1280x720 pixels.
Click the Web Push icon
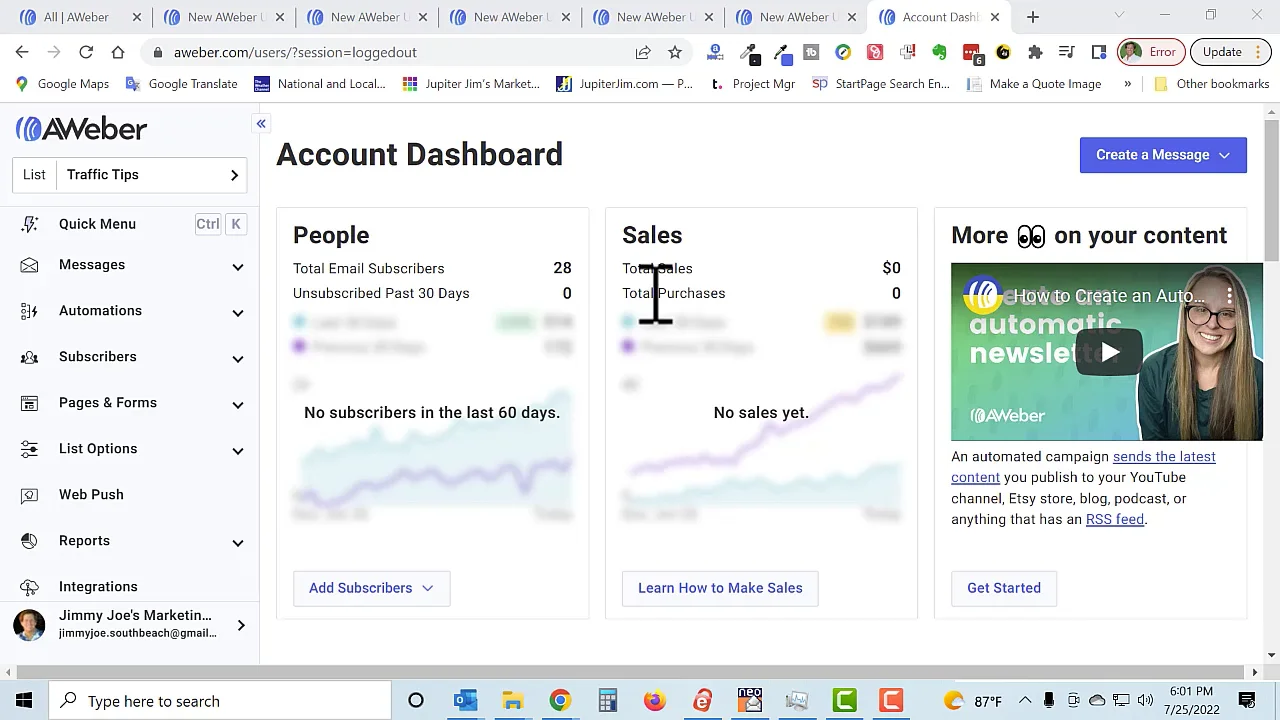pos(29,495)
